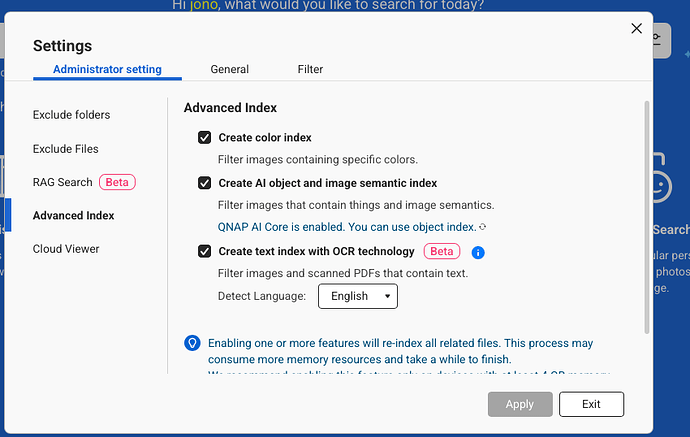Uncheck Create color index
This screenshot has width=690, height=437.
point(205,137)
